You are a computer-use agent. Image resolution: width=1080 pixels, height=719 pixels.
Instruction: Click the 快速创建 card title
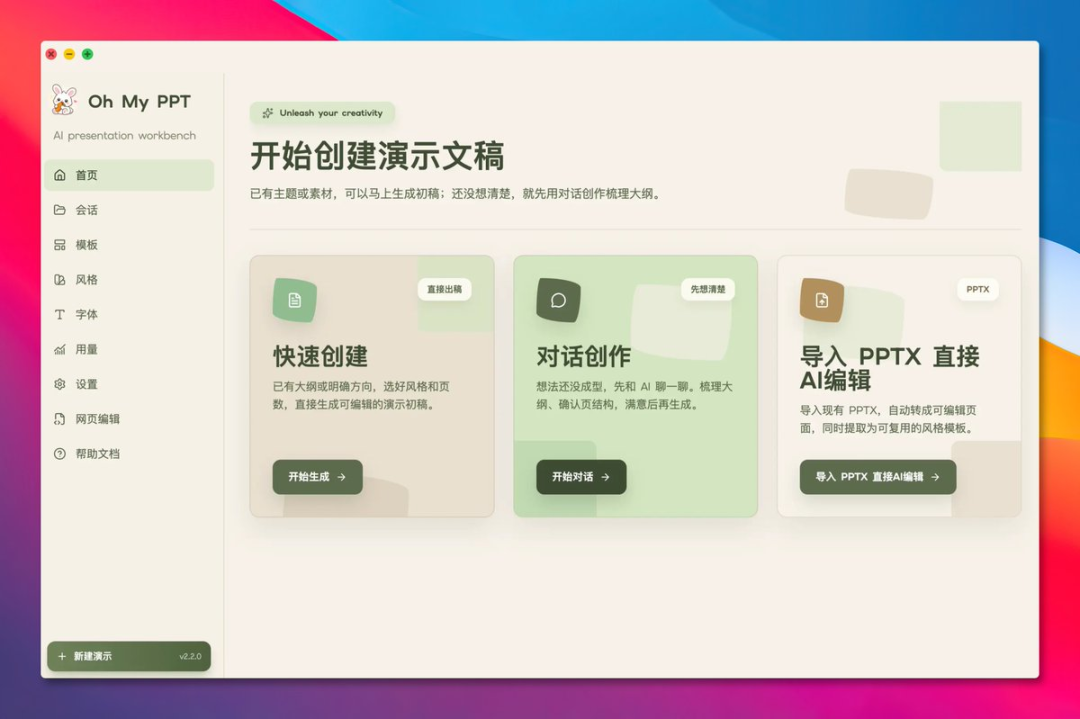pos(320,356)
